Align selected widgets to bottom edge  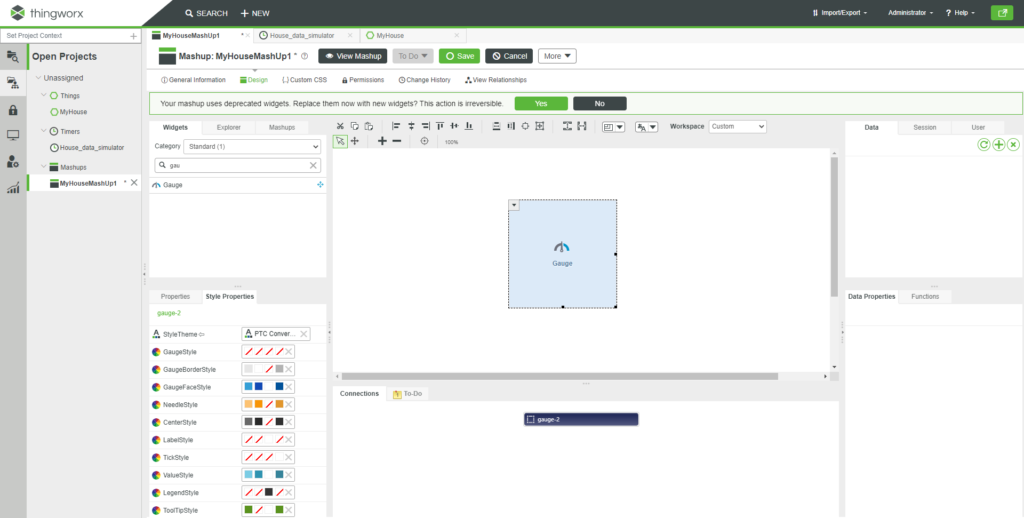(x=469, y=126)
